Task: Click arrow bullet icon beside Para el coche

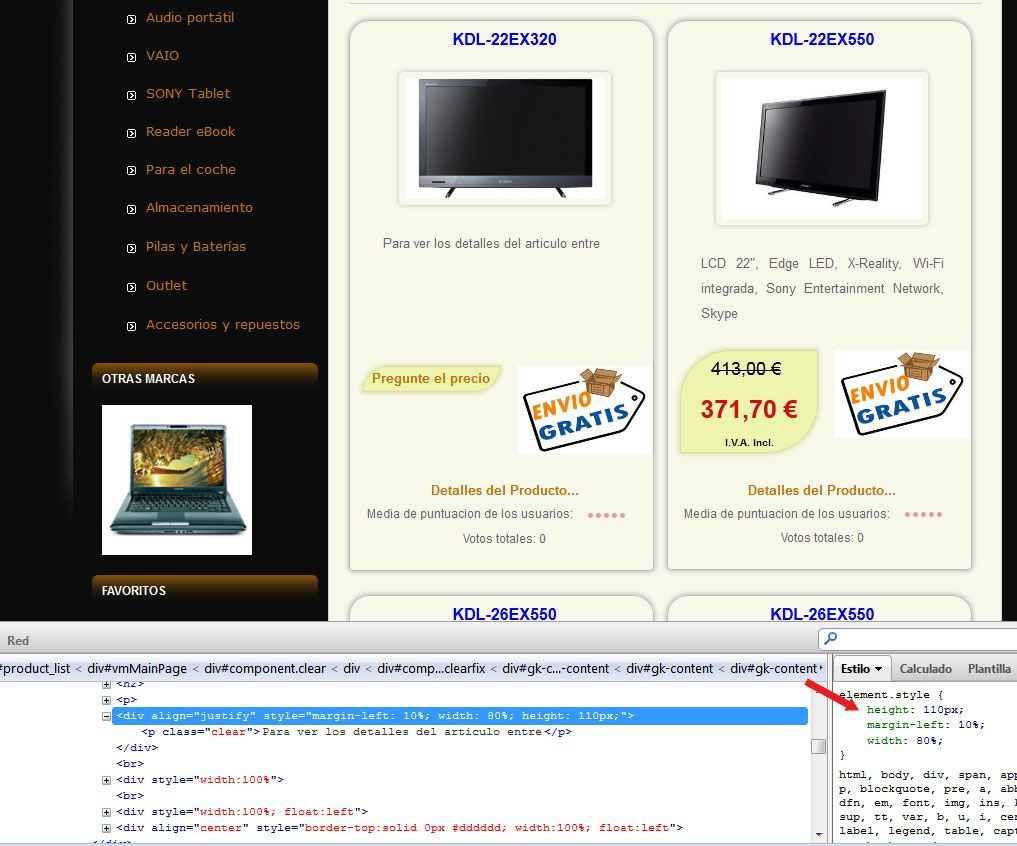Action: click(x=132, y=171)
